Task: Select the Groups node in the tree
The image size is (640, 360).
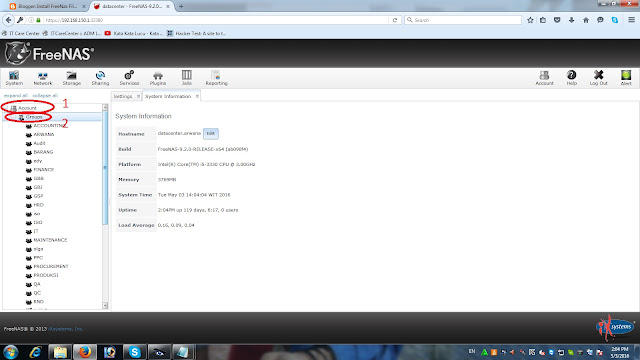Action: pos(34,117)
